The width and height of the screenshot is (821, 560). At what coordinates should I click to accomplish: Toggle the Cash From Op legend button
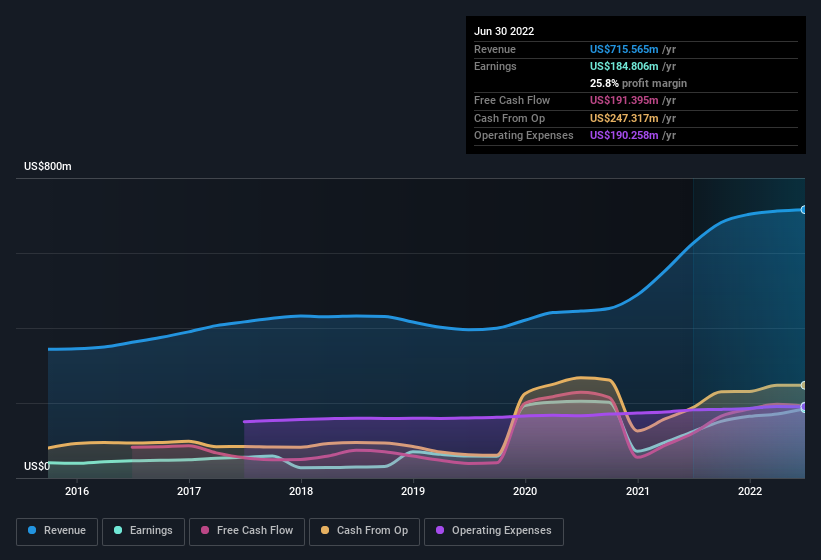coord(364,531)
